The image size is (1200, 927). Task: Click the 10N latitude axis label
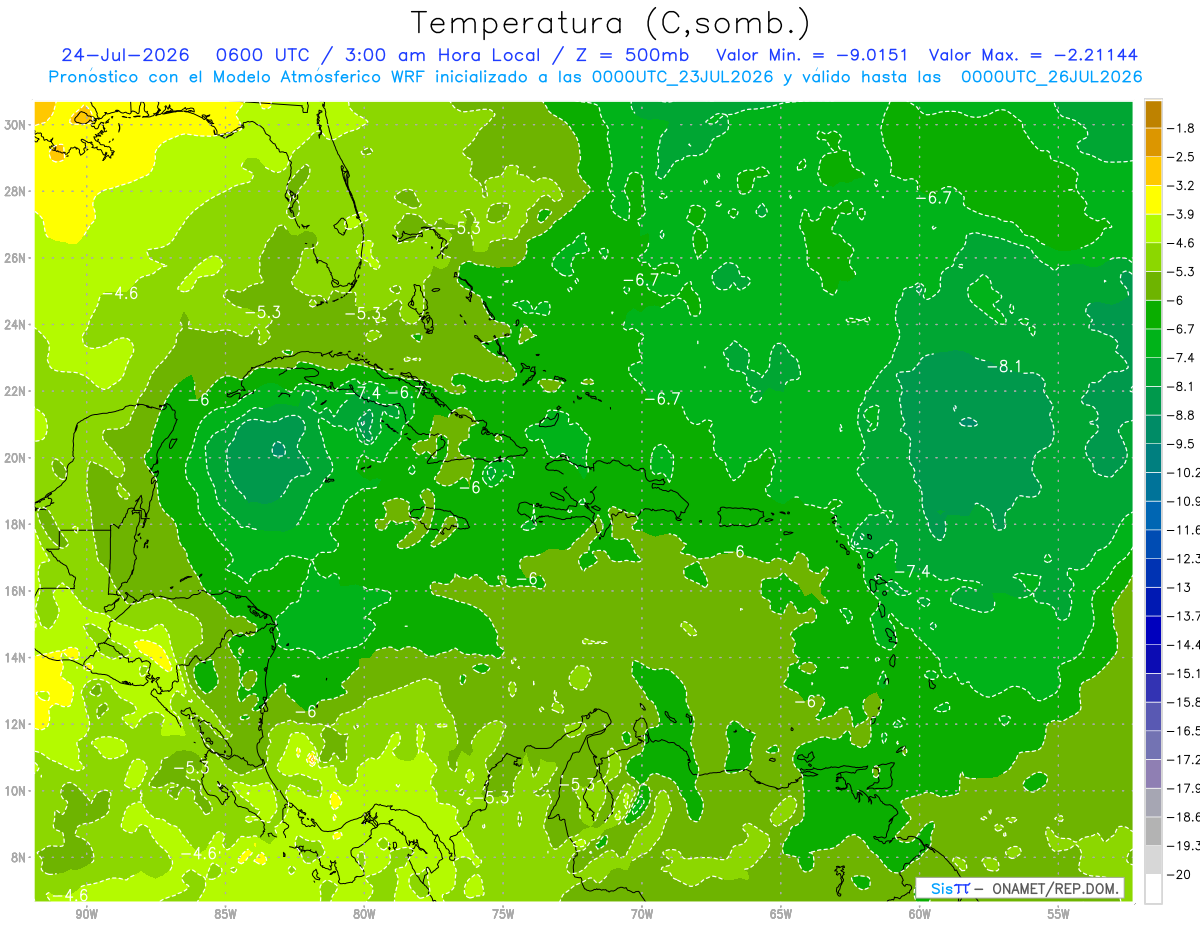pos(17,791)
